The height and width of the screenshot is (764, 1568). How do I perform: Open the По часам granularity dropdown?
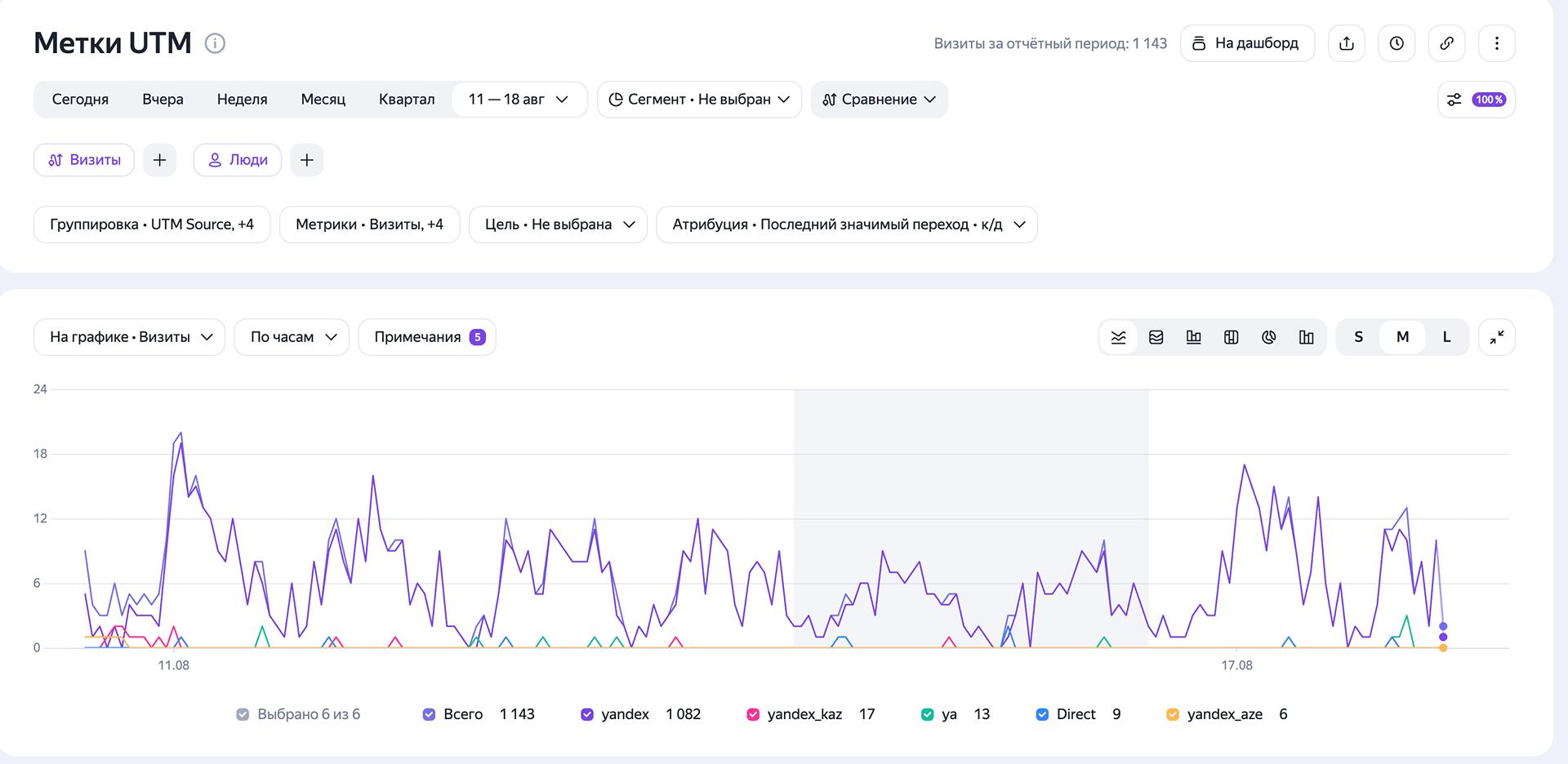pos(292,337)
